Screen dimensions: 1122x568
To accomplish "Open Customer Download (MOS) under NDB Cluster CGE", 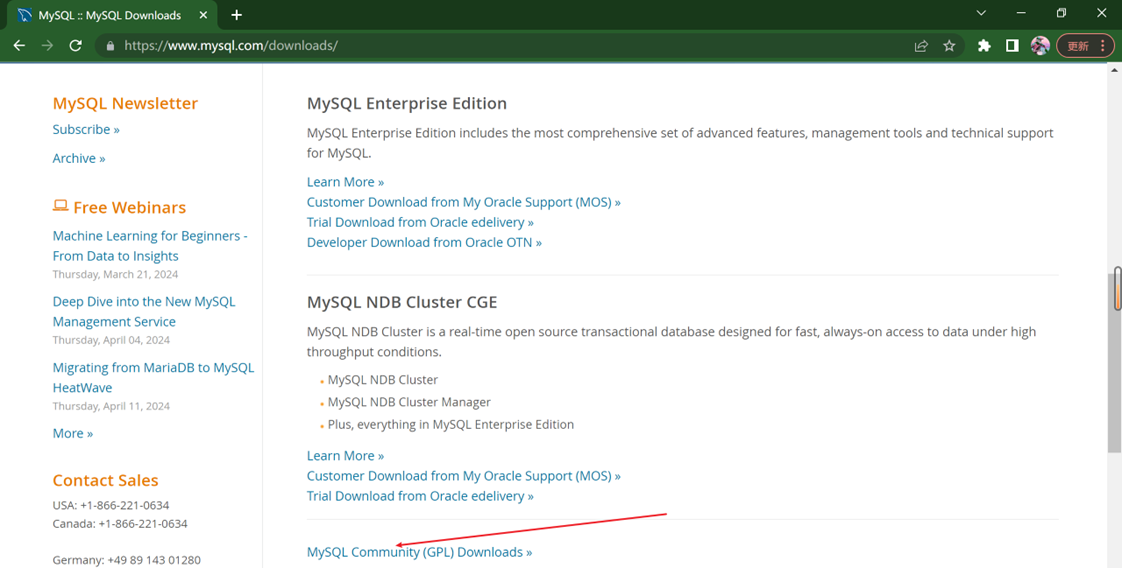I will pos(464,476).
